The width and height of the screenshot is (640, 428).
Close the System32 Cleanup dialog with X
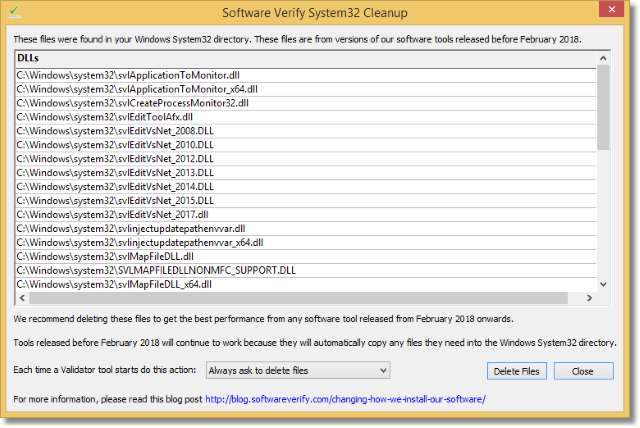611,9
